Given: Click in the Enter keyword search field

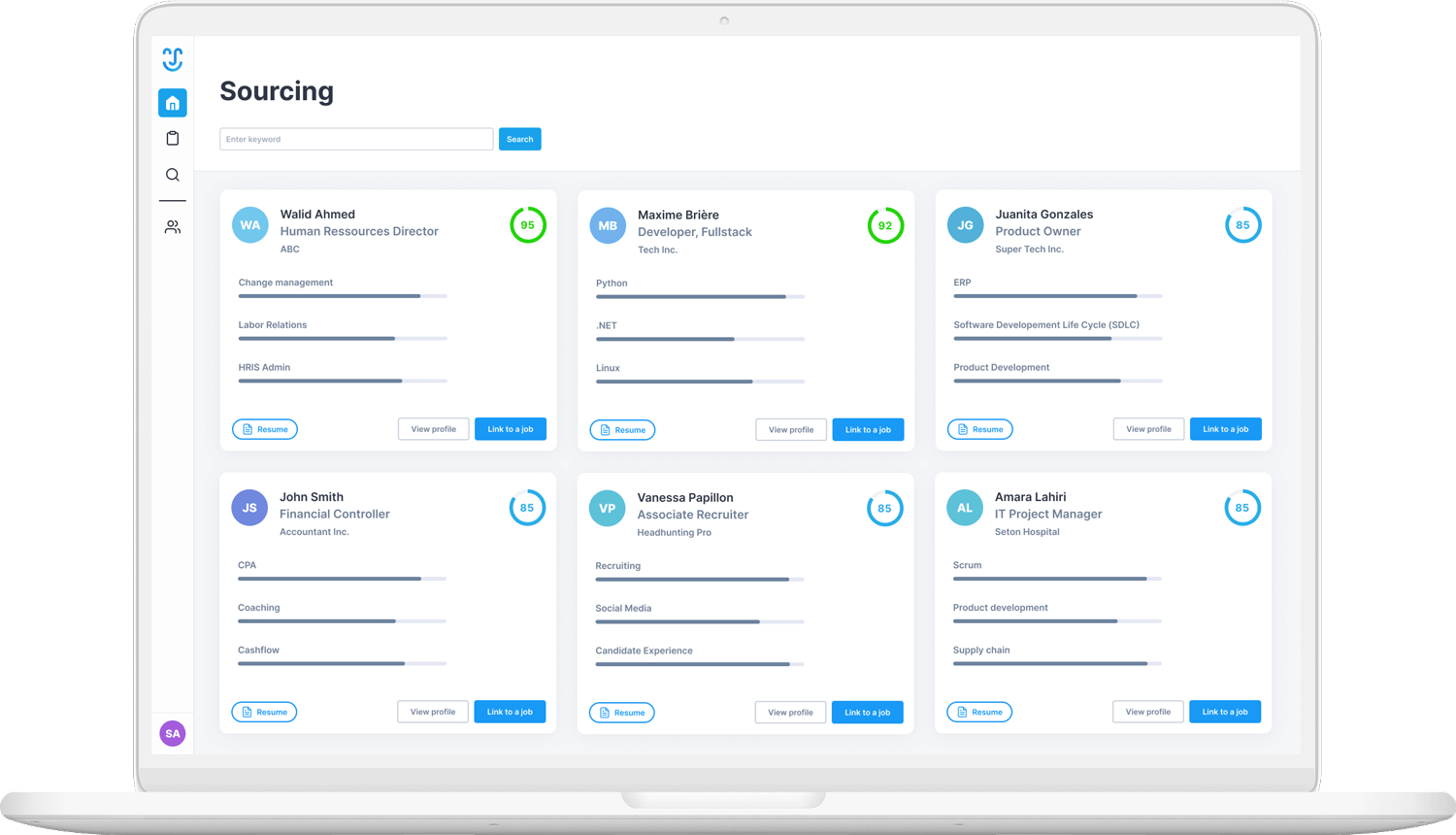Looking at the screenshot, I should tap(356, 139).
